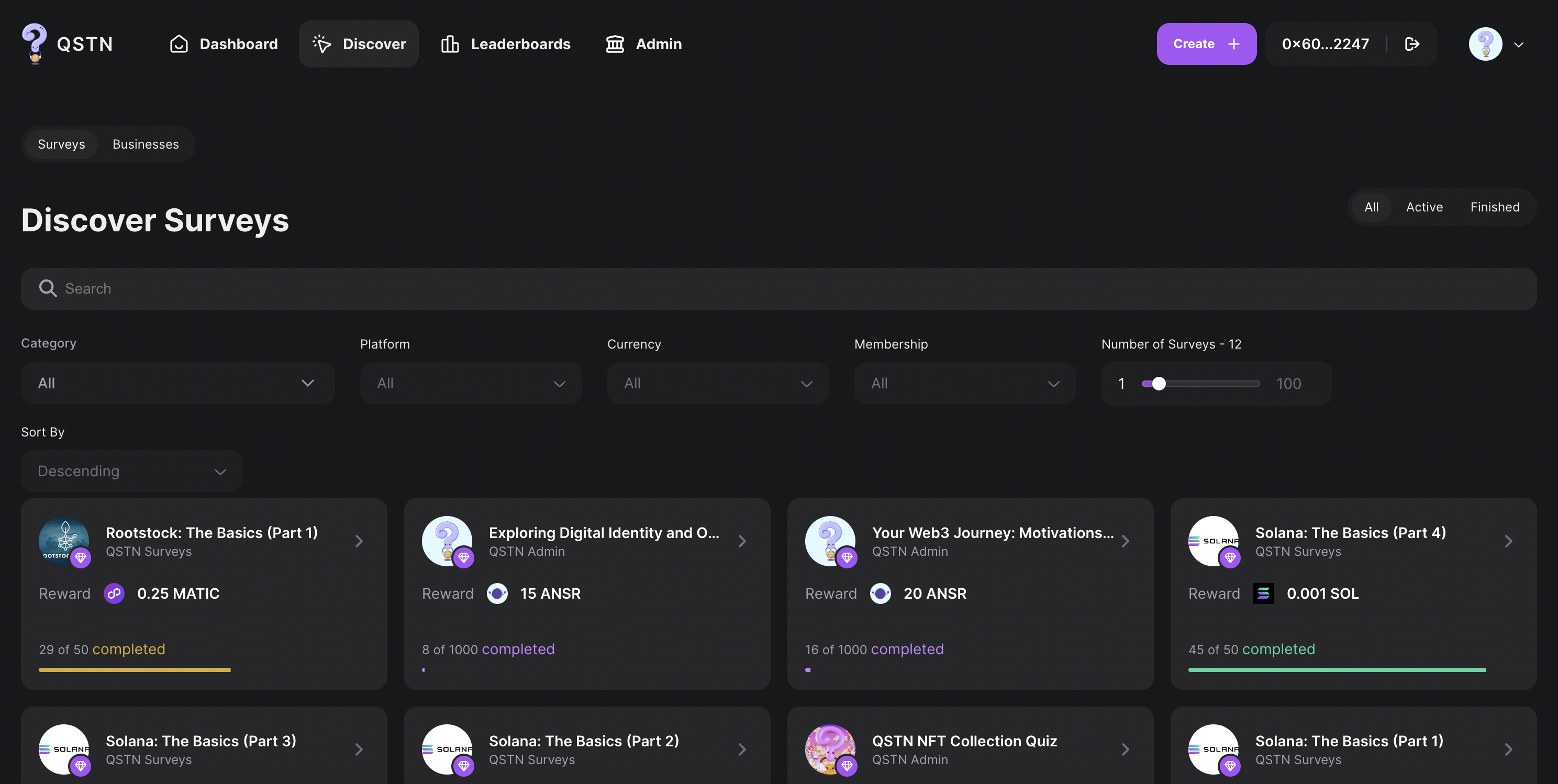Click the logout icon beside wallet address
This screenshot has height=784, width=1558.
point(1411,44)
